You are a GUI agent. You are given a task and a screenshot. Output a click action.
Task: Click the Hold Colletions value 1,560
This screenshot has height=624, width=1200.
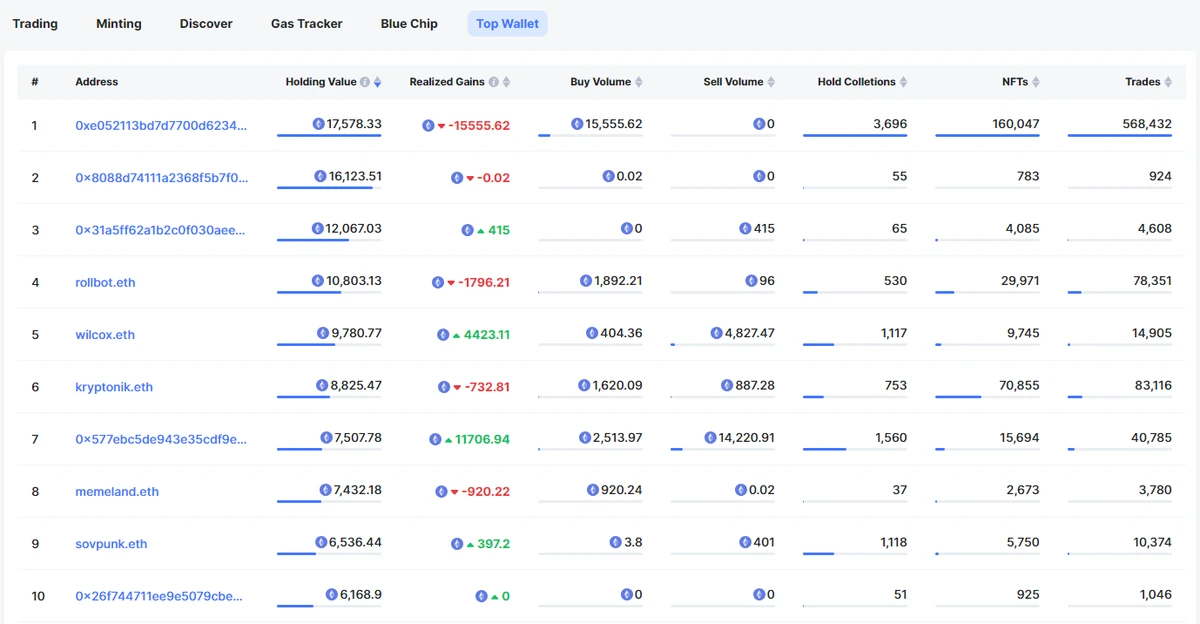point(890,438)
